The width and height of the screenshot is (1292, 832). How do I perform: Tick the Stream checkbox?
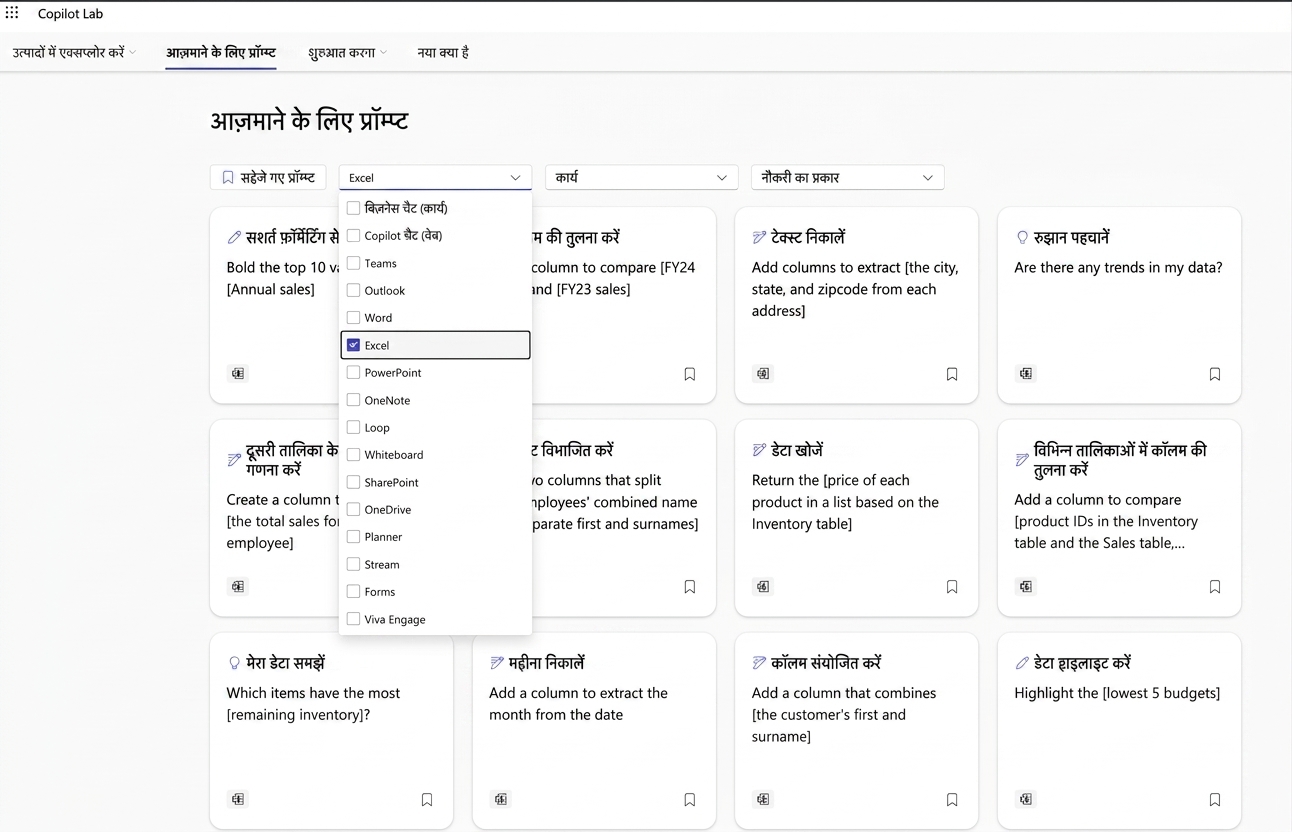[x=353, y=564]
